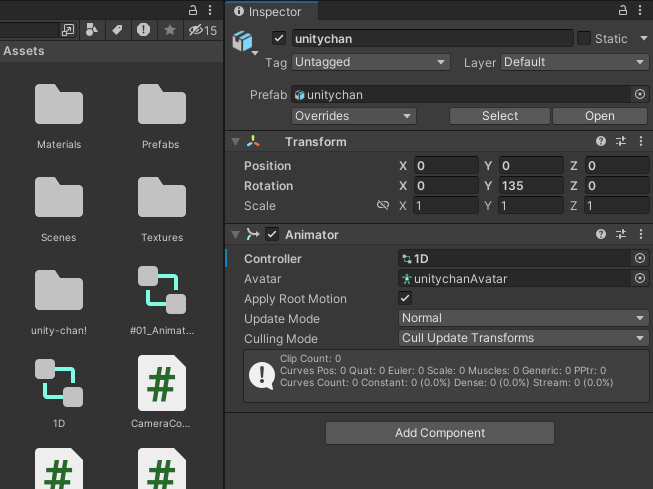This screenshot has width=653, height=489.
Task: Click the Assets breadcrumb label
Action: coord(24,51)
